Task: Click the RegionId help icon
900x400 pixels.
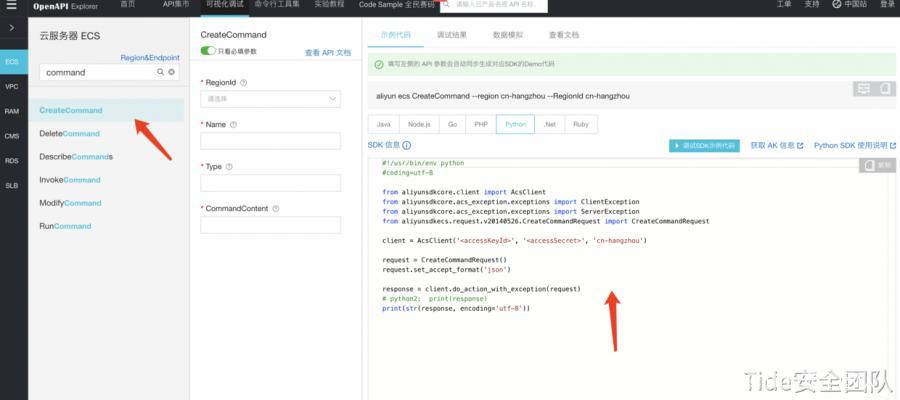Action: pos(243,83)
